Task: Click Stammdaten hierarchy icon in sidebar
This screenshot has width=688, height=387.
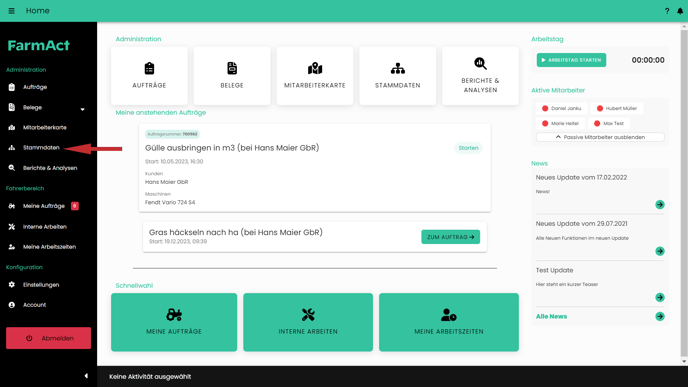Action: 12,147
